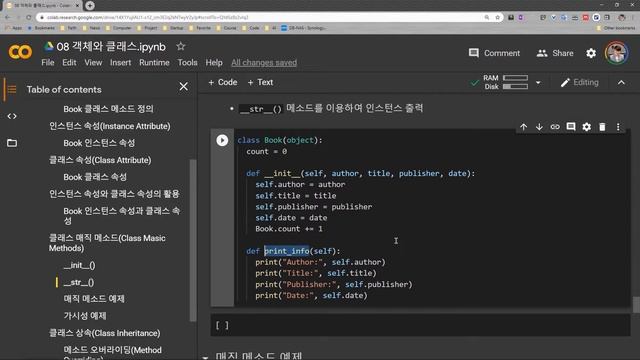Open the Help menu
Image resolution: width=640 pixels, height=360 pixels.
tap(214, 62)
